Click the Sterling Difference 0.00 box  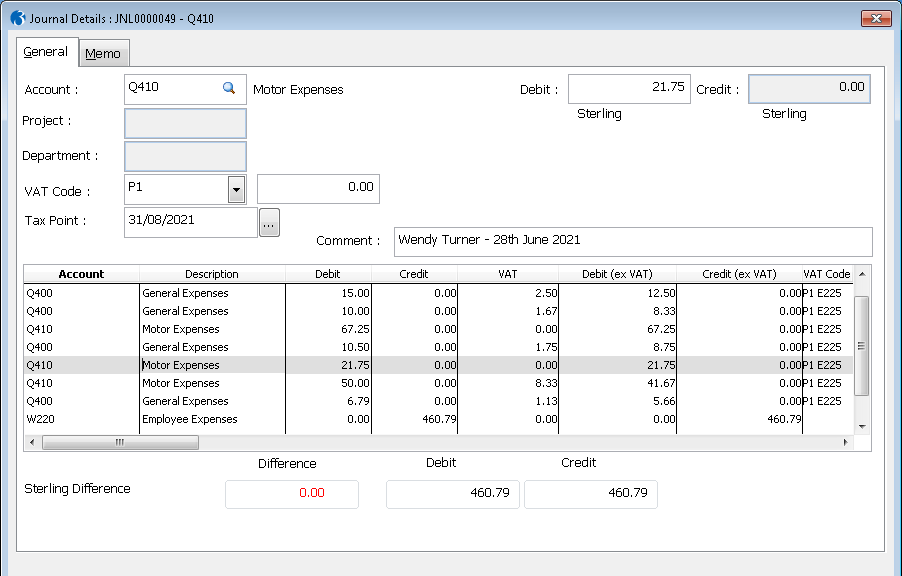coord(292,494)
